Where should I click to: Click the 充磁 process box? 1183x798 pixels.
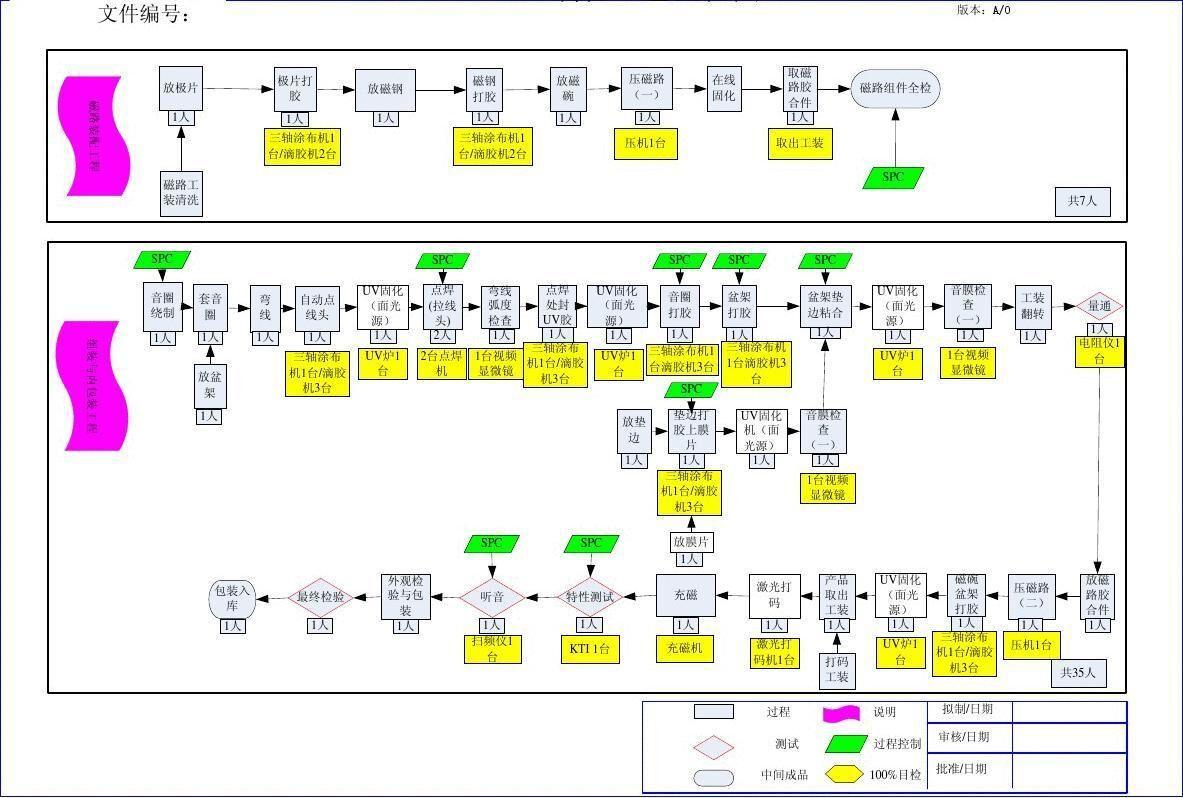click(x=686, y=596)
